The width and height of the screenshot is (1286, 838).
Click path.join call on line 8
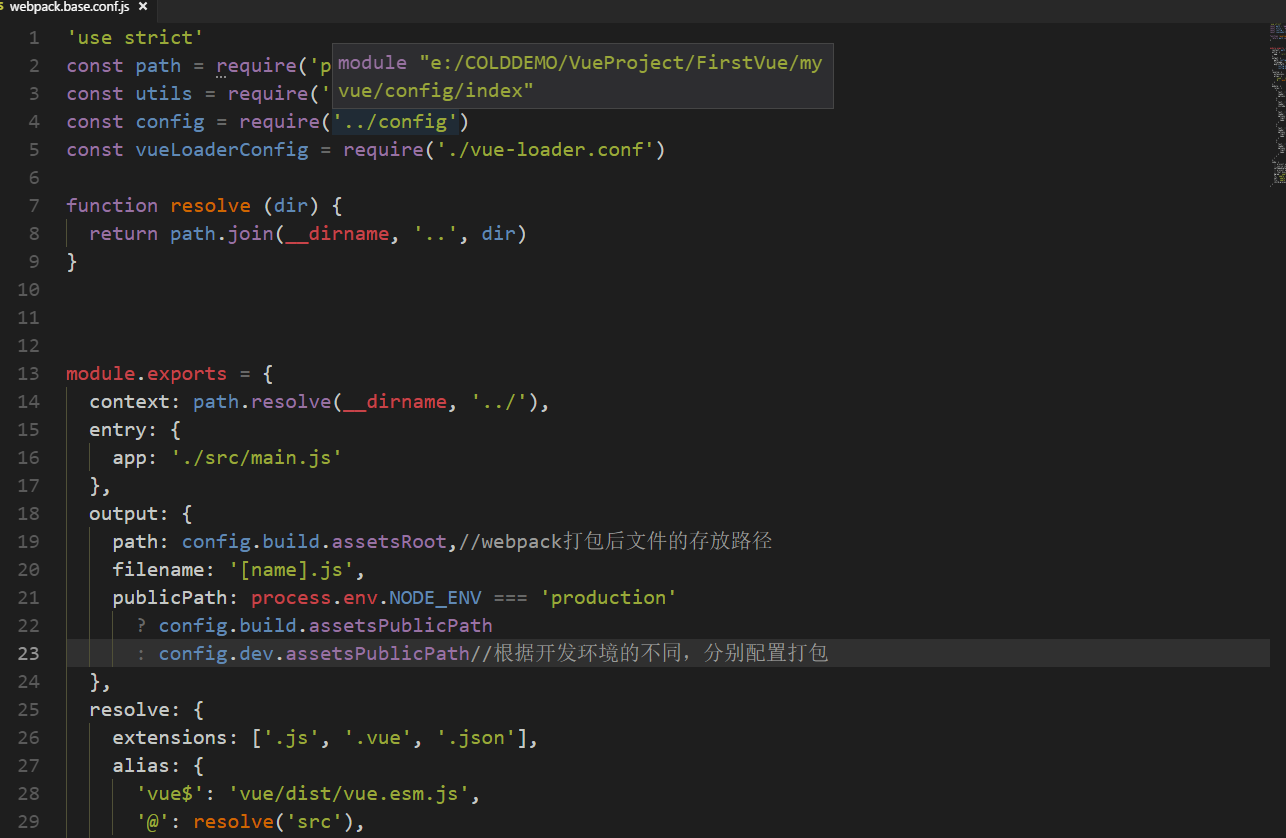click(x=222, y=233)
